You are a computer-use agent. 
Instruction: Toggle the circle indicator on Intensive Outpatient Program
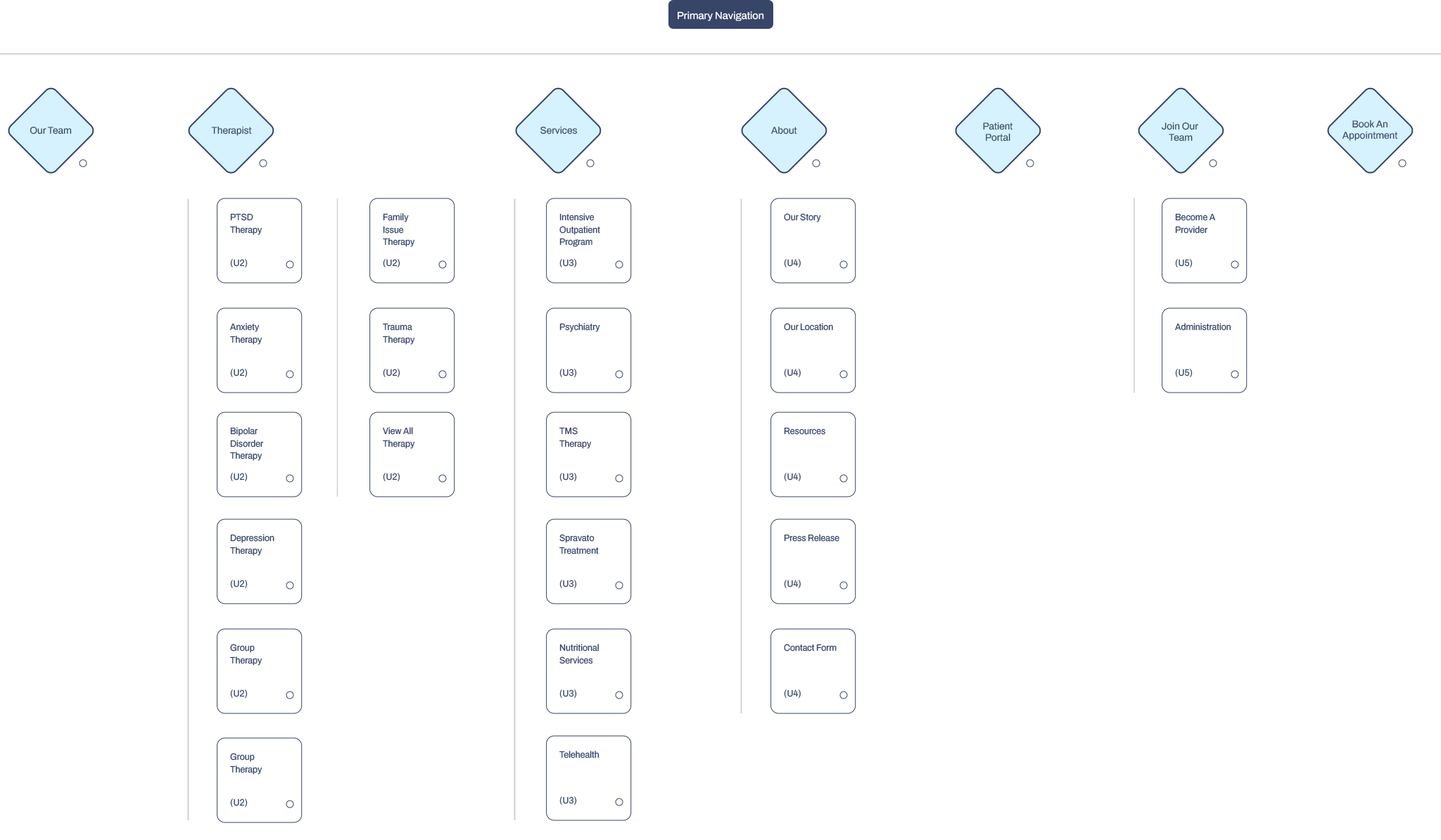click(619, 264)
